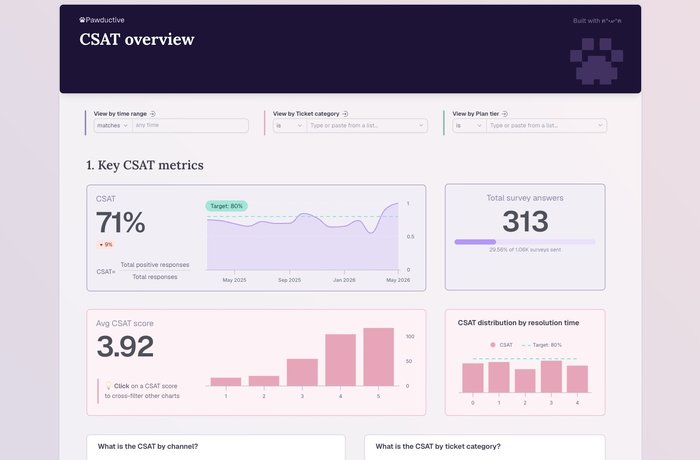Click the 'Total survey answers' label
Viewport: 700px width, 460px height.
click(x=525, y=198)
